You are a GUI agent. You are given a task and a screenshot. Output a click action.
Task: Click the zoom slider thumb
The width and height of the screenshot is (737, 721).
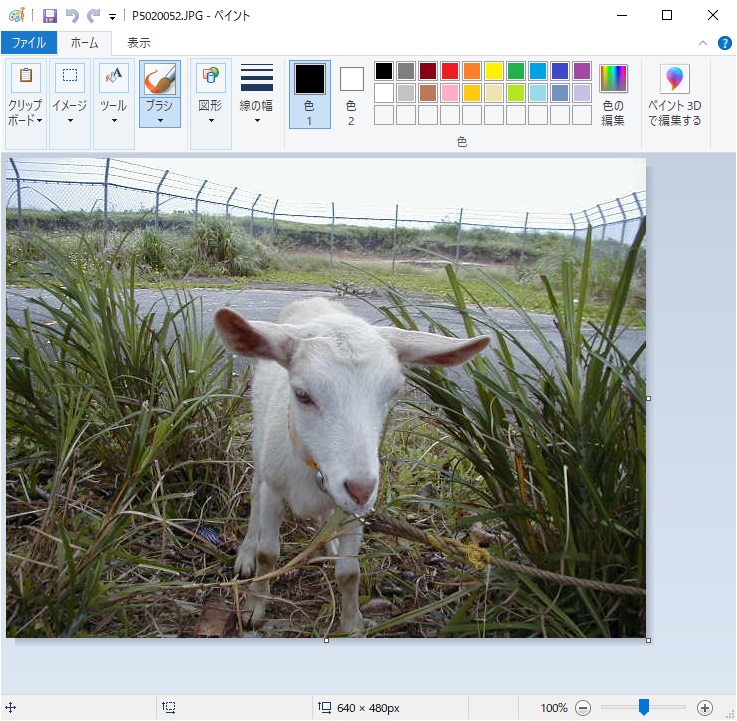pyautogui.click(x=644, y=707)
